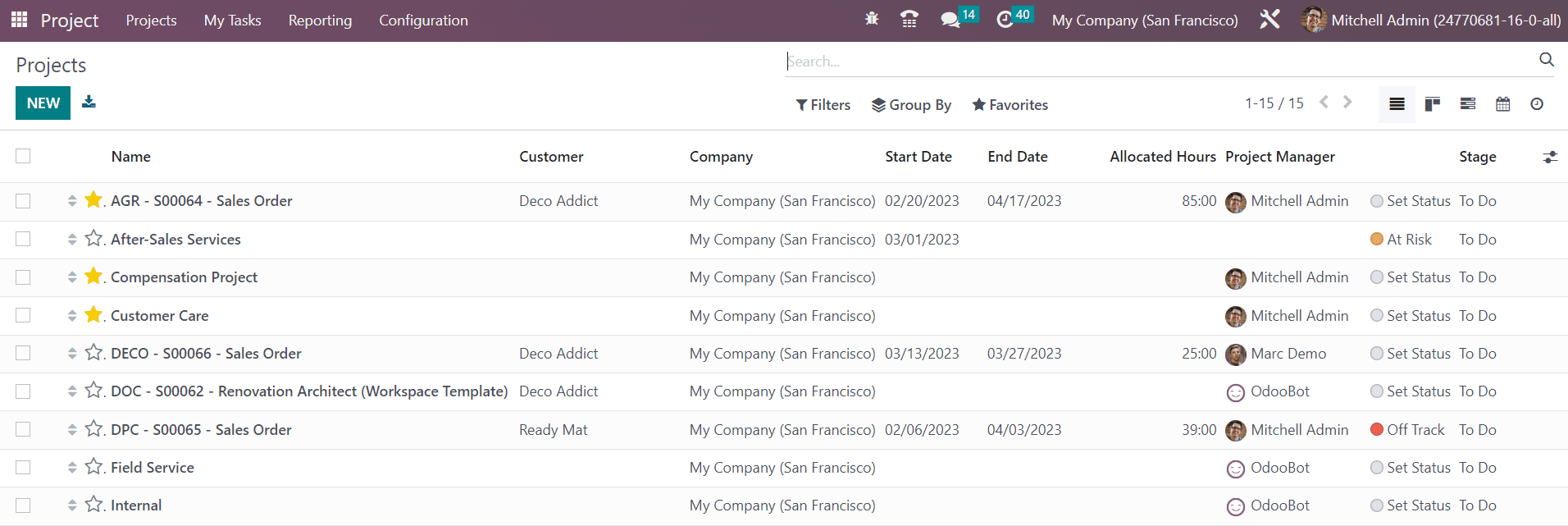
Task: Switch to Activity view
Action: point(1537,104)
